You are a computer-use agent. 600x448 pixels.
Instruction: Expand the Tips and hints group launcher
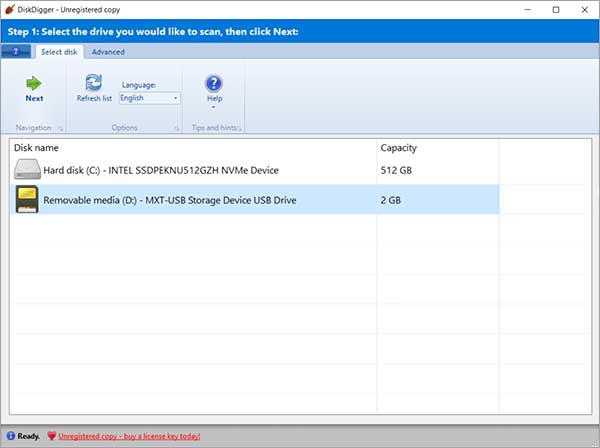[240, 128]
